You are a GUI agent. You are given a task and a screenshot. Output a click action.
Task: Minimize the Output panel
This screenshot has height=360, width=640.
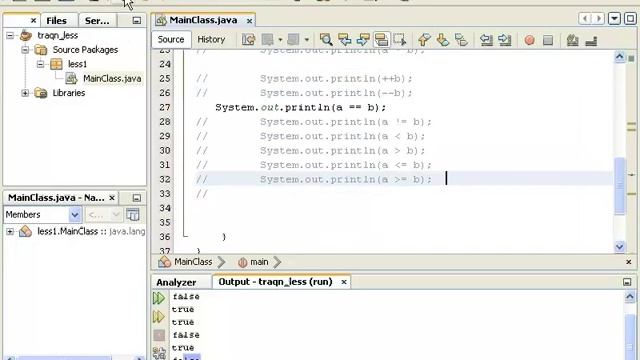[627, 282]
